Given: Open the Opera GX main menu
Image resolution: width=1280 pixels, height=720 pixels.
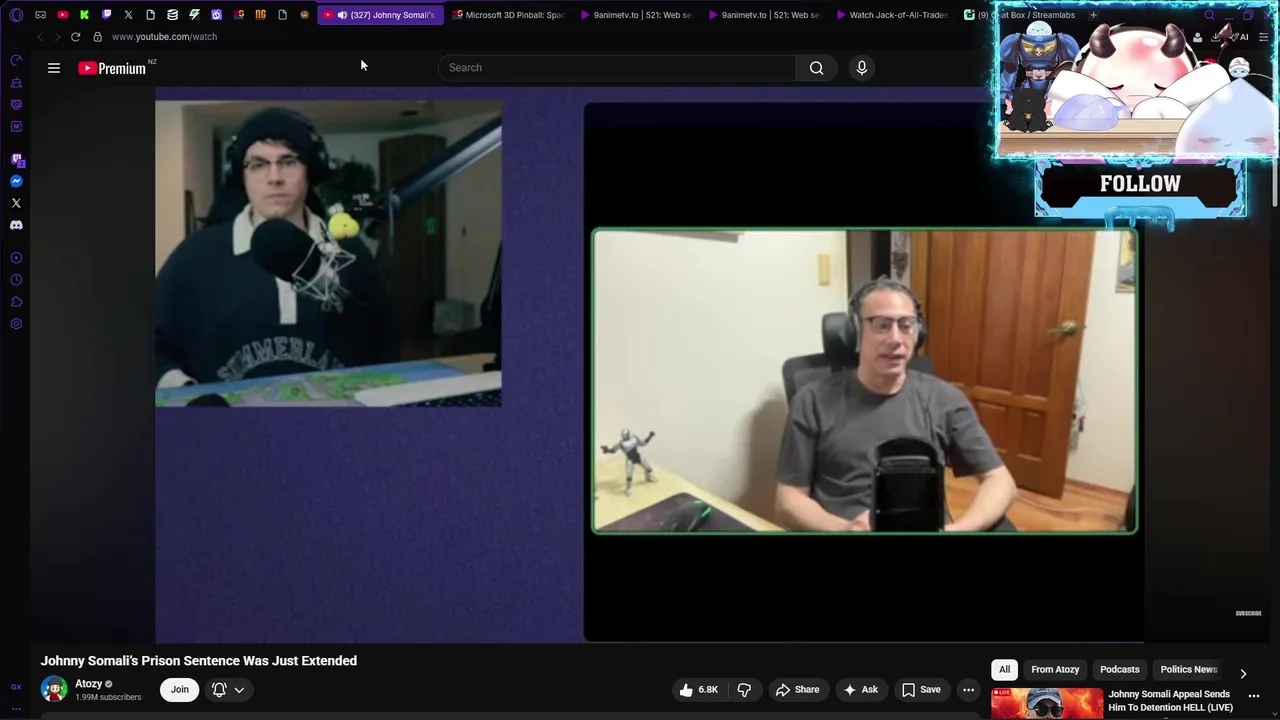Looking at the screenshot, I should 16,15.
